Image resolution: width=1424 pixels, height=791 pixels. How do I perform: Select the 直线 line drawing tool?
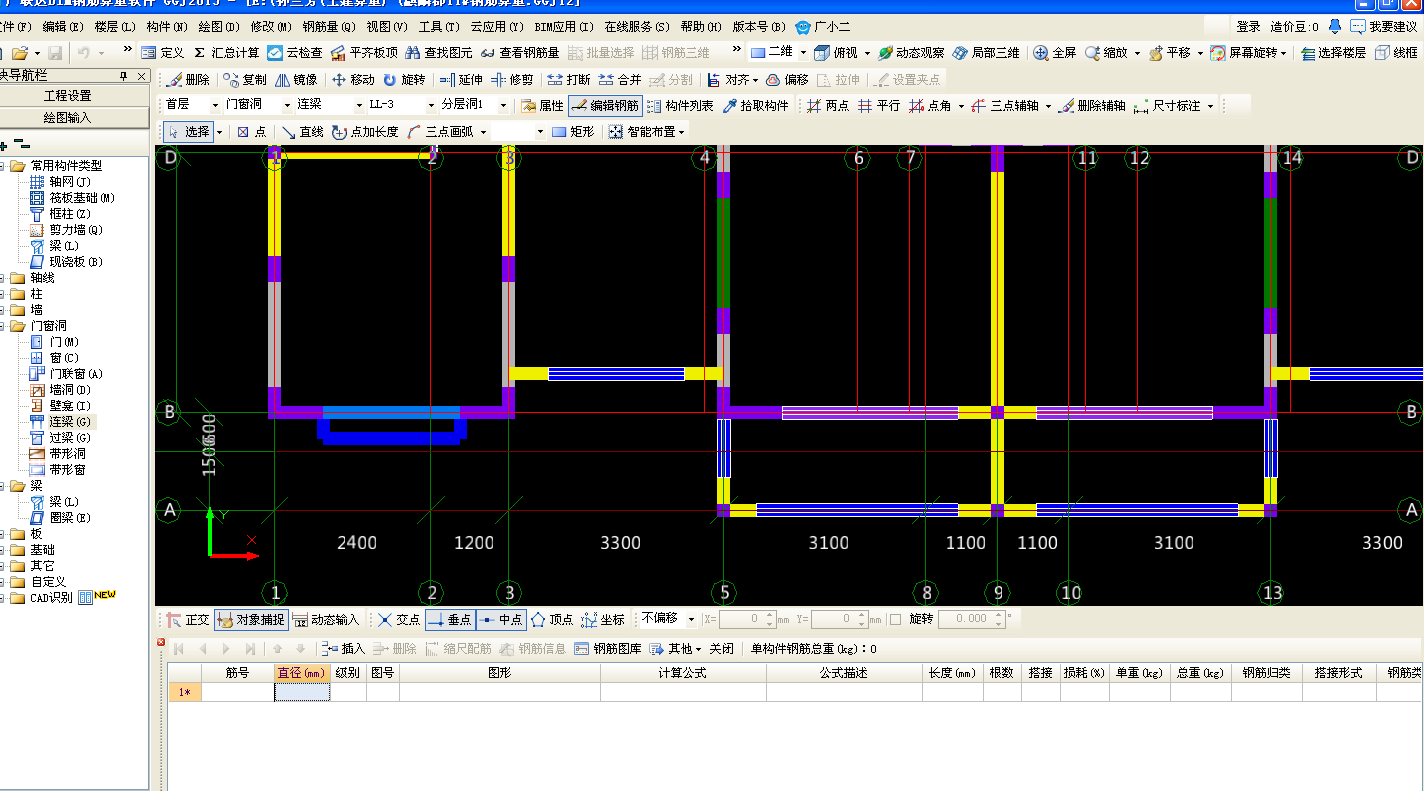coord(302,131)
